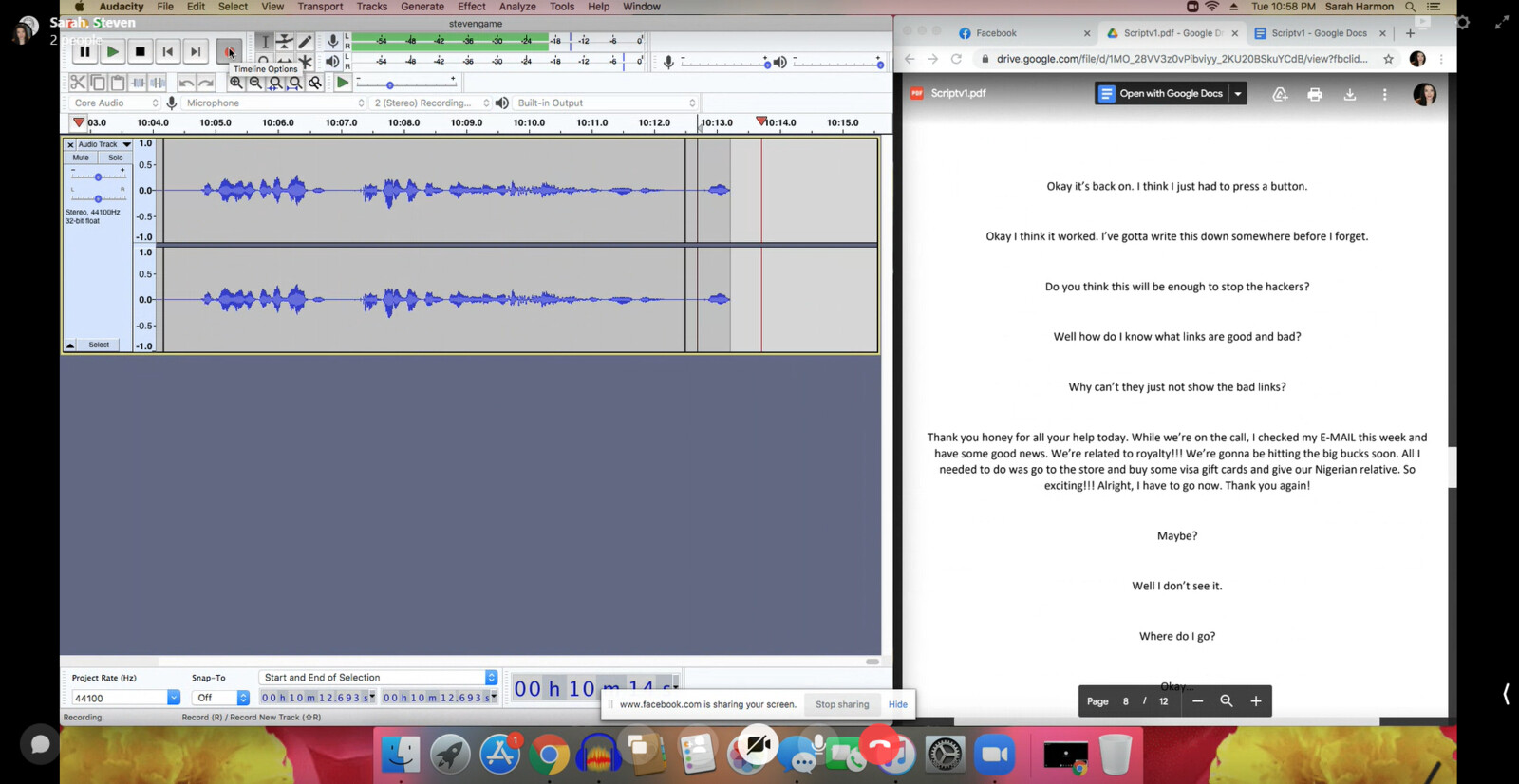1519x784 pixels.
Task: Silence the audio selection
Action: (159, 83)
